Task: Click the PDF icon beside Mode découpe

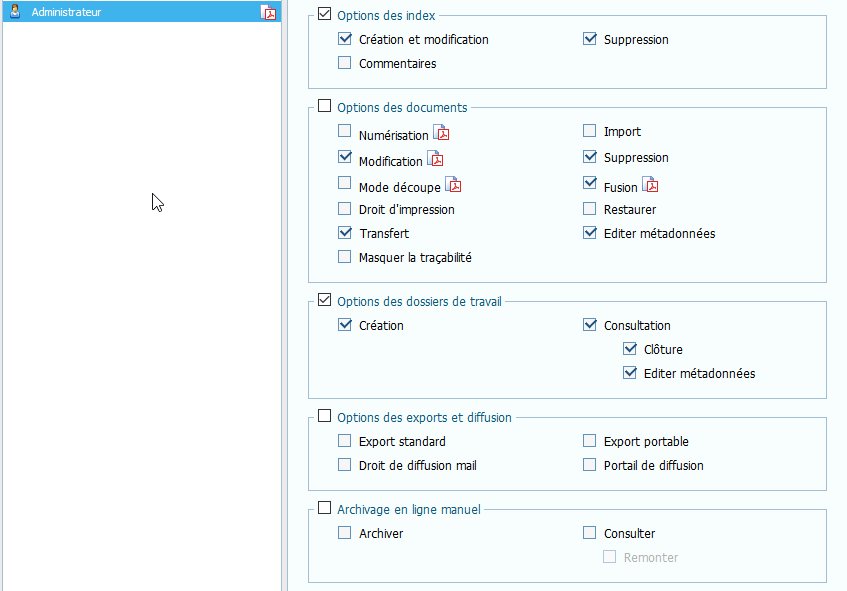Action: (453, 185)
